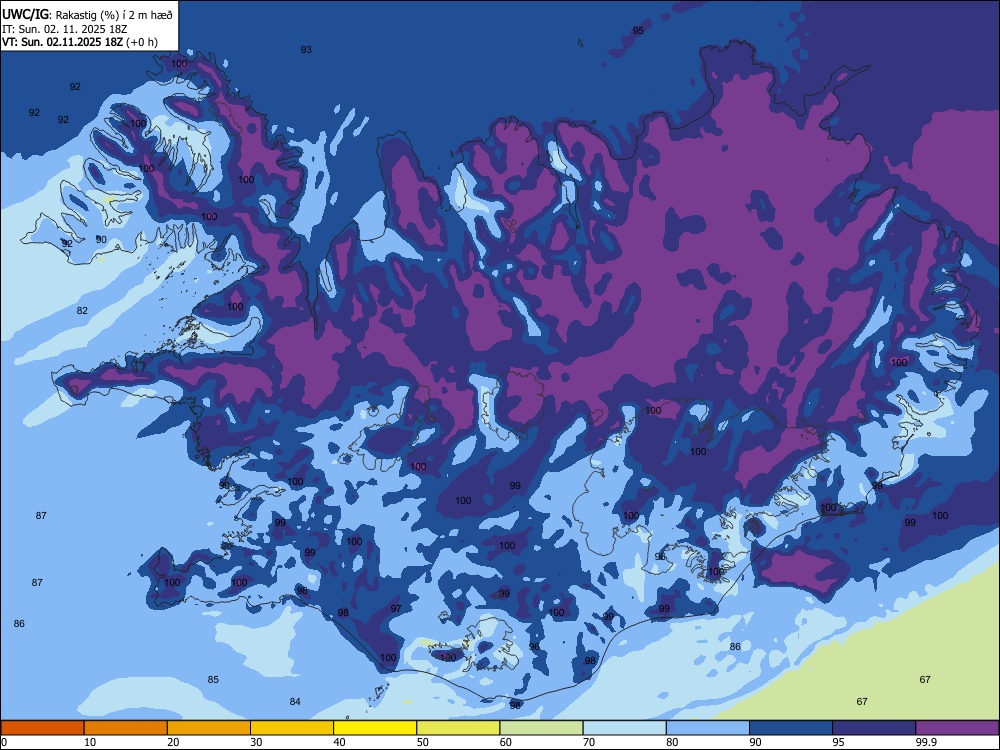Click the legend tick label '99.9'
1000x750 pixels.
click(x=925, y=742)
